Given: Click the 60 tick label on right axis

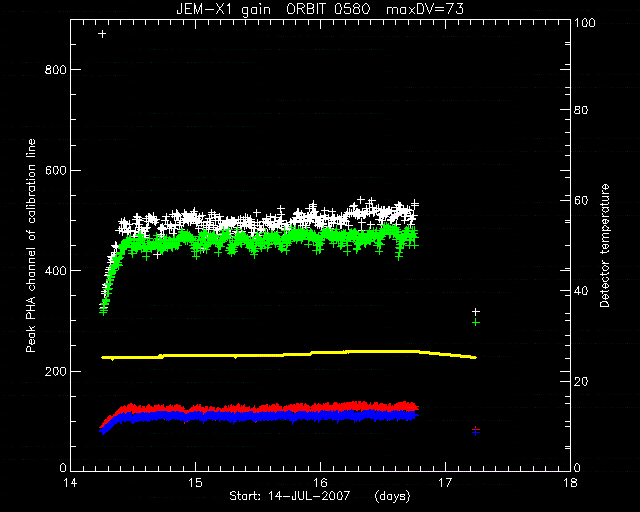Looking at the screenshot, I should tap(581, 200).
